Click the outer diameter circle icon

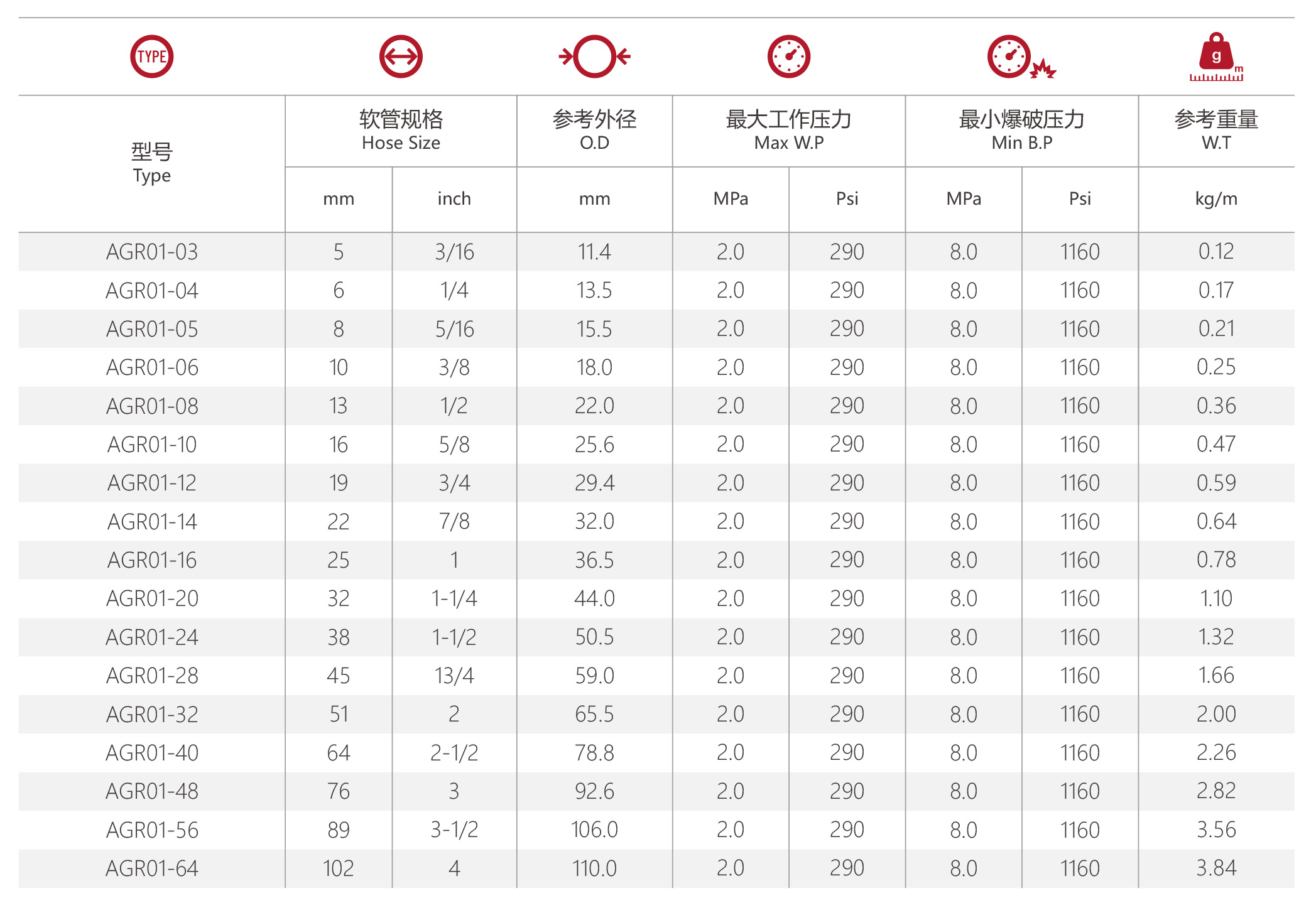tap(594, 57)
